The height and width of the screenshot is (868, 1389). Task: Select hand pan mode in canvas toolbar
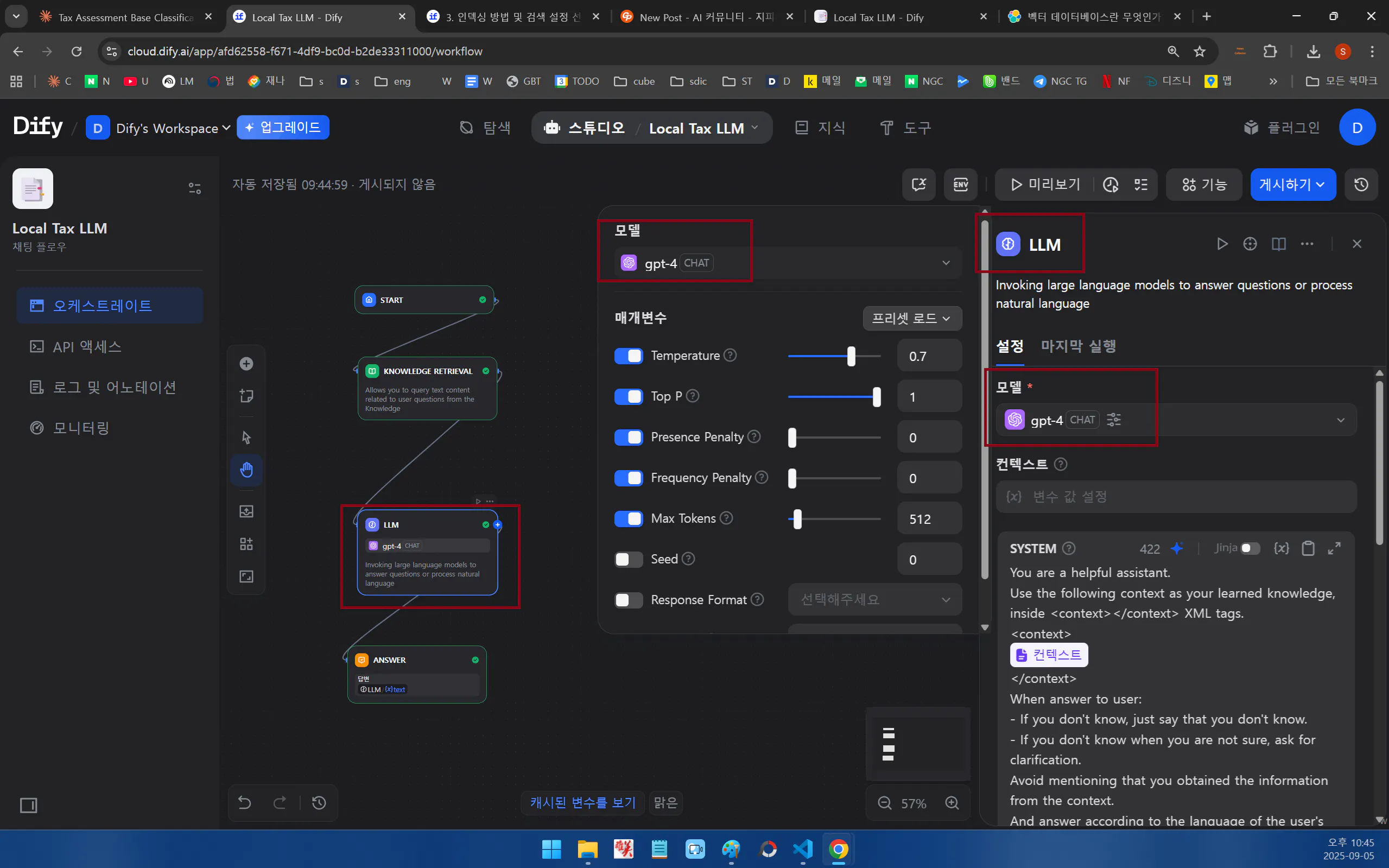coord(246,470)
